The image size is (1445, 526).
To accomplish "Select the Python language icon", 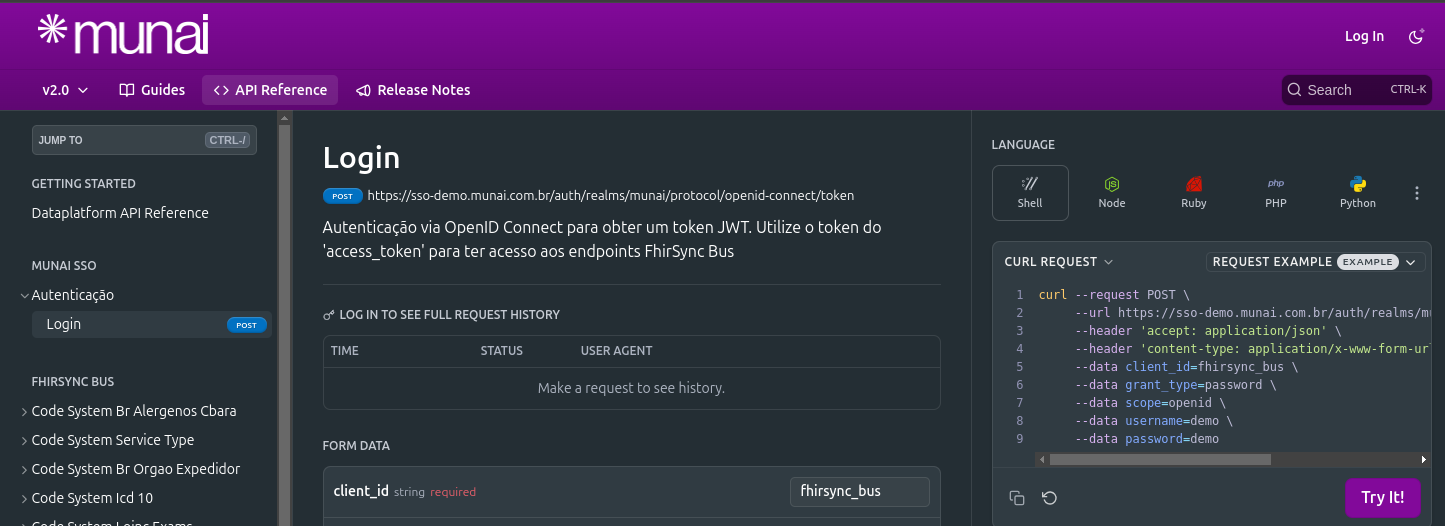I will [x=1358, y=193].
